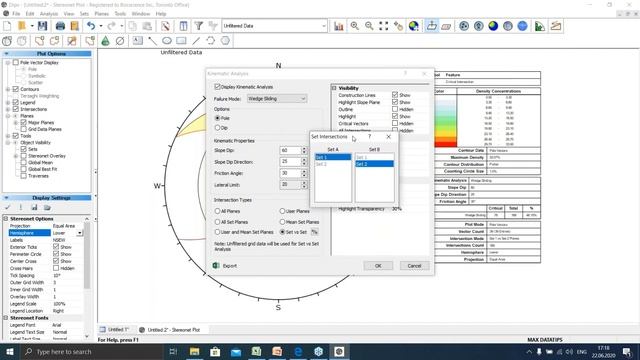
Task: Click Cancel in the Kinematic Analysis dialog
Action: pyautogui.click(x=414, y=266)
